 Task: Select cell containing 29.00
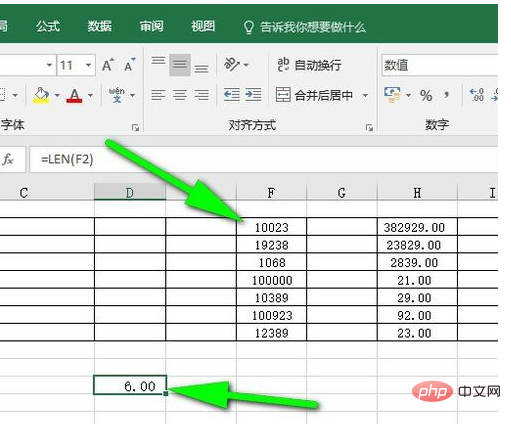[x=417, y=297]
